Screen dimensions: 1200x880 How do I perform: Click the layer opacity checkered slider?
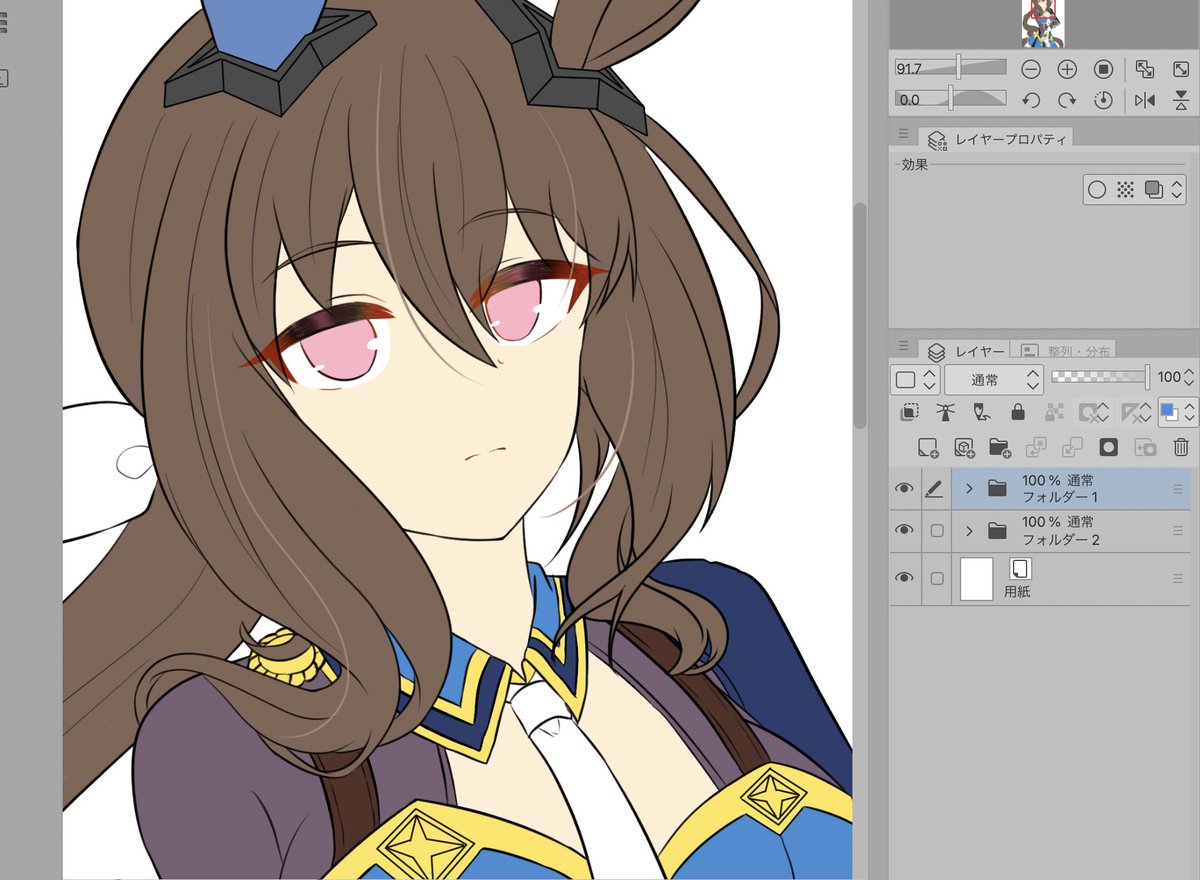(1101, 377)
